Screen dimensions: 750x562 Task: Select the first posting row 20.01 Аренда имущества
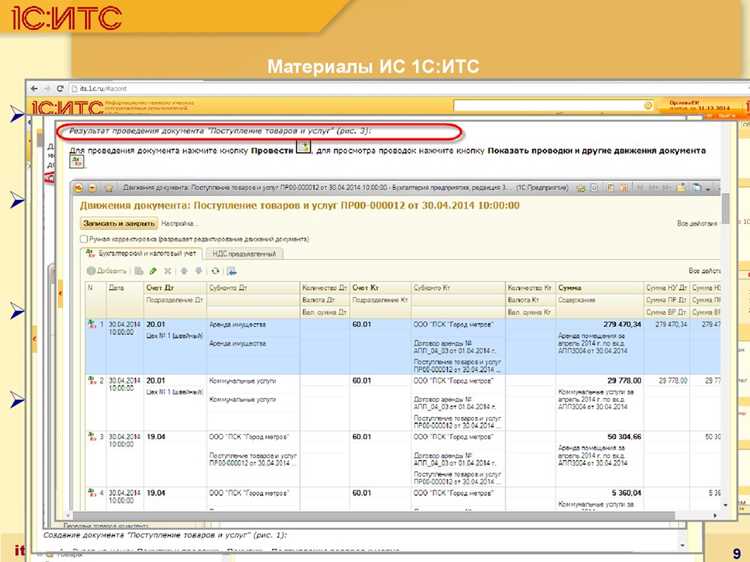(x=403, y=346)
